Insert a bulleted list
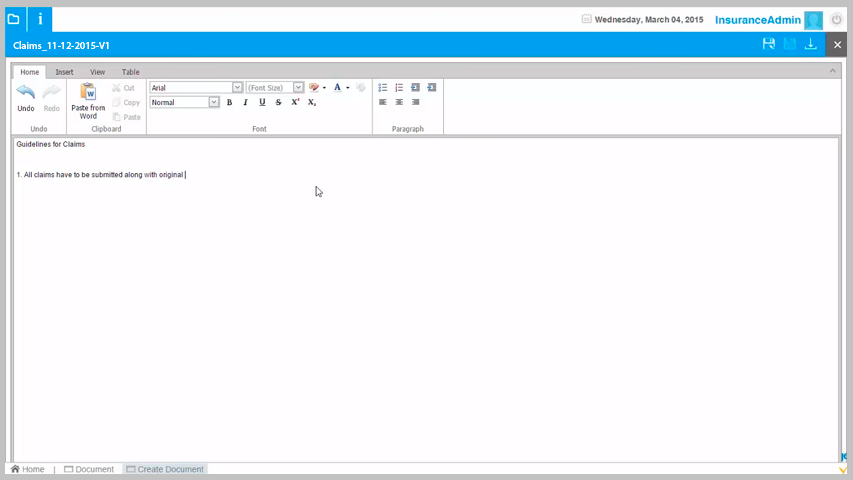Screen dimensions: 853x480 382,88
